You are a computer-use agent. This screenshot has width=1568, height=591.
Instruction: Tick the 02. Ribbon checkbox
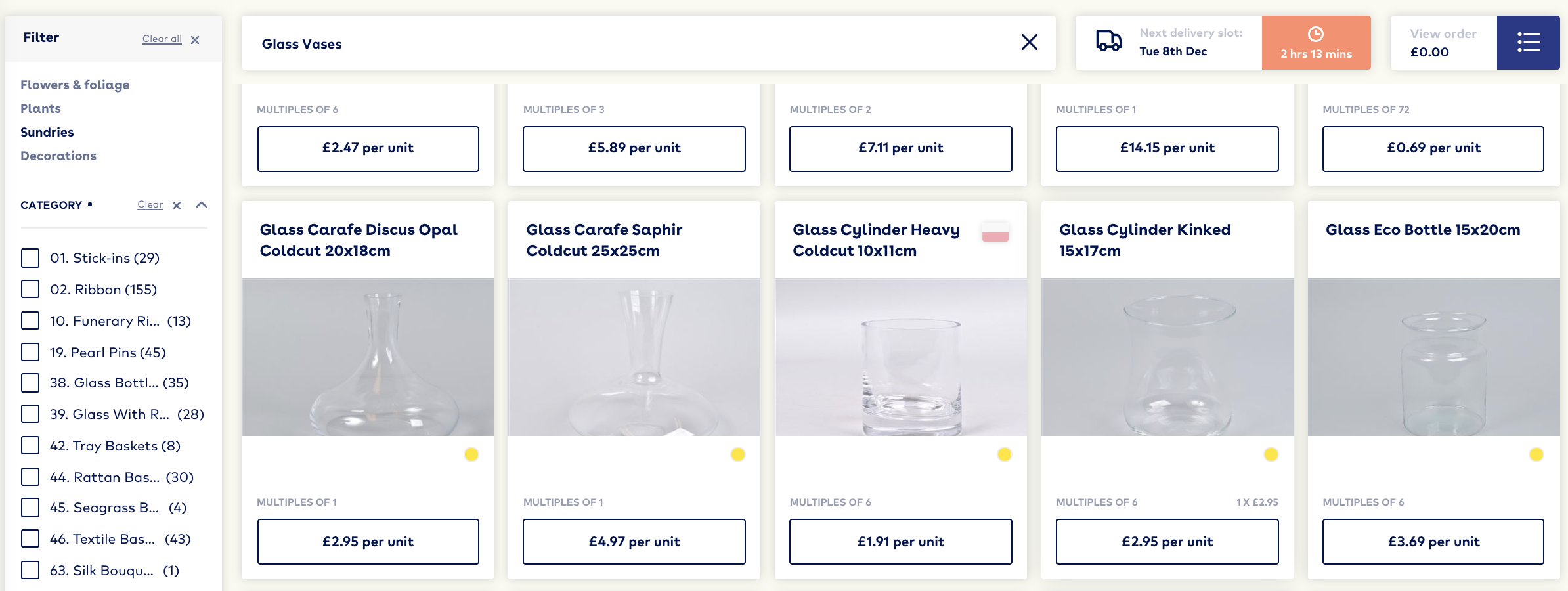pyautogui.click(x=30, y=290)
